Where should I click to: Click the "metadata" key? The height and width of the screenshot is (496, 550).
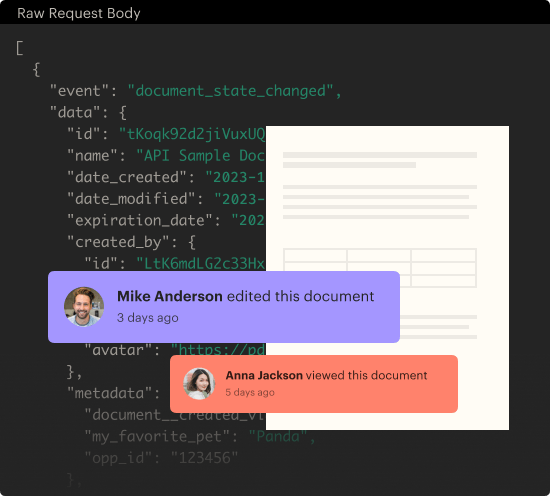pos(109,394)
